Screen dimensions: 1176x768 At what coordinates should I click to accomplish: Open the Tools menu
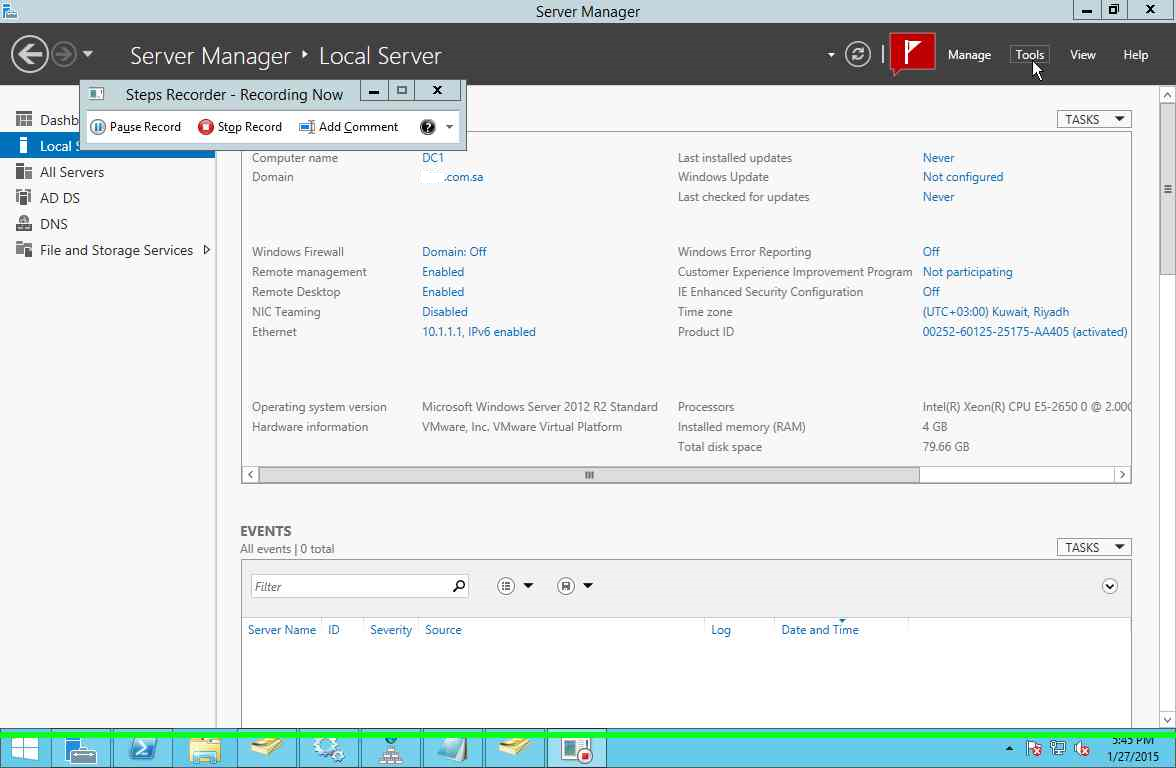tap(1028, 55)
